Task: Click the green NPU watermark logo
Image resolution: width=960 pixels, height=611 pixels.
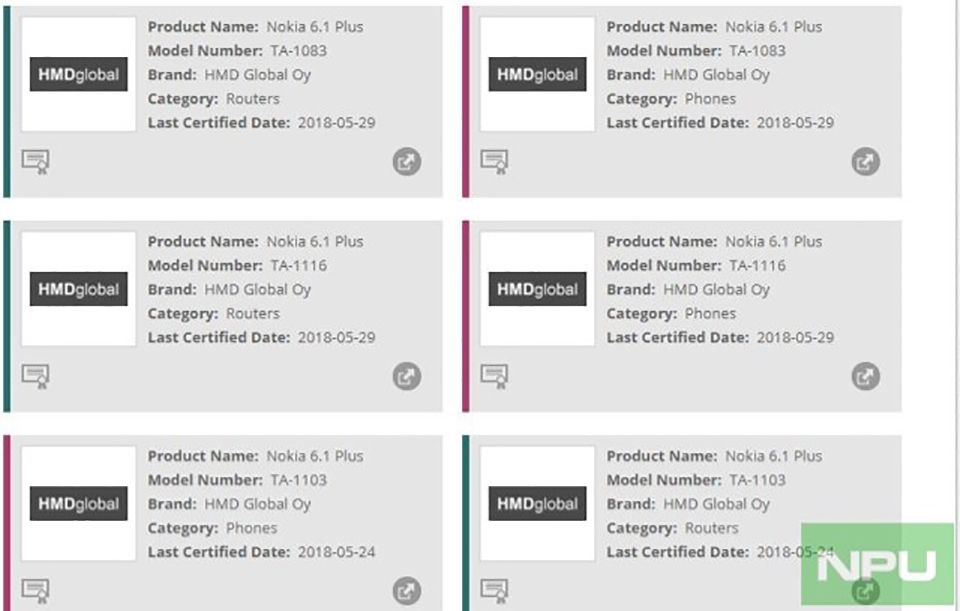Action: (x=877, y=564)
